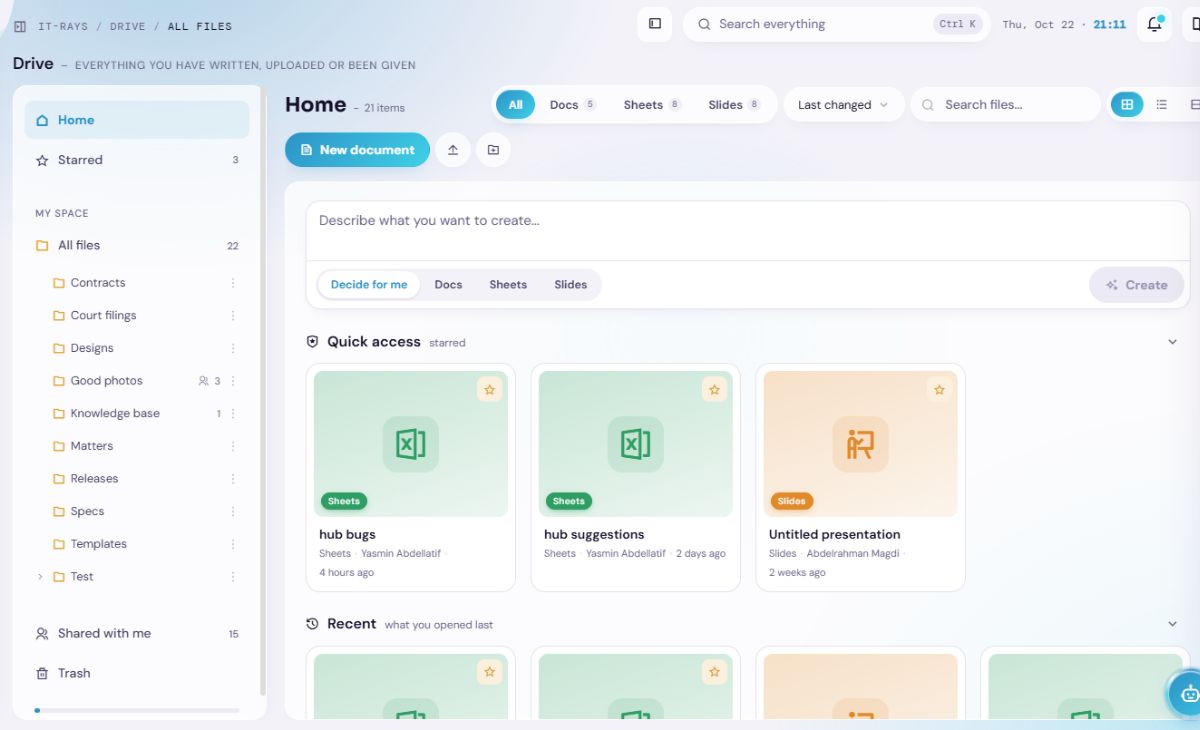The height and width of the screenshot is (730, 1200).
Task: Toggle the left sidebar icon beside IT-RAYS breadcrumb
Action: coord(20,26)
